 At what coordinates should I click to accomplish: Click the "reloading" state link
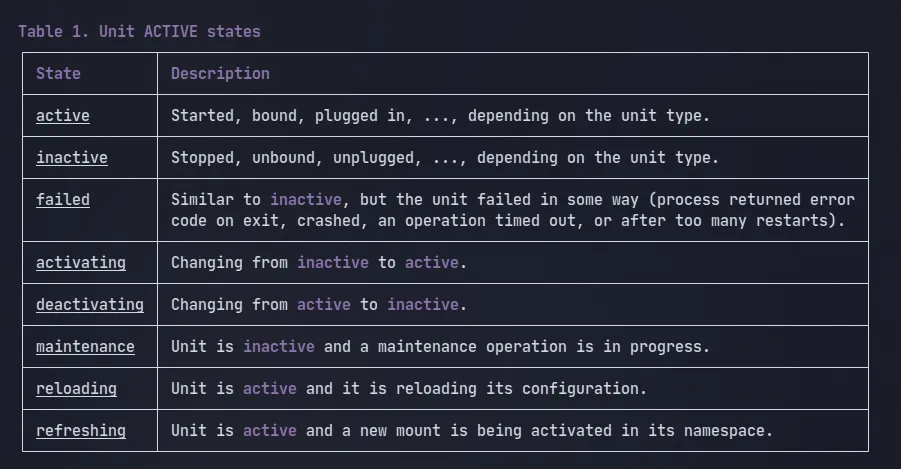coord(76,389)
